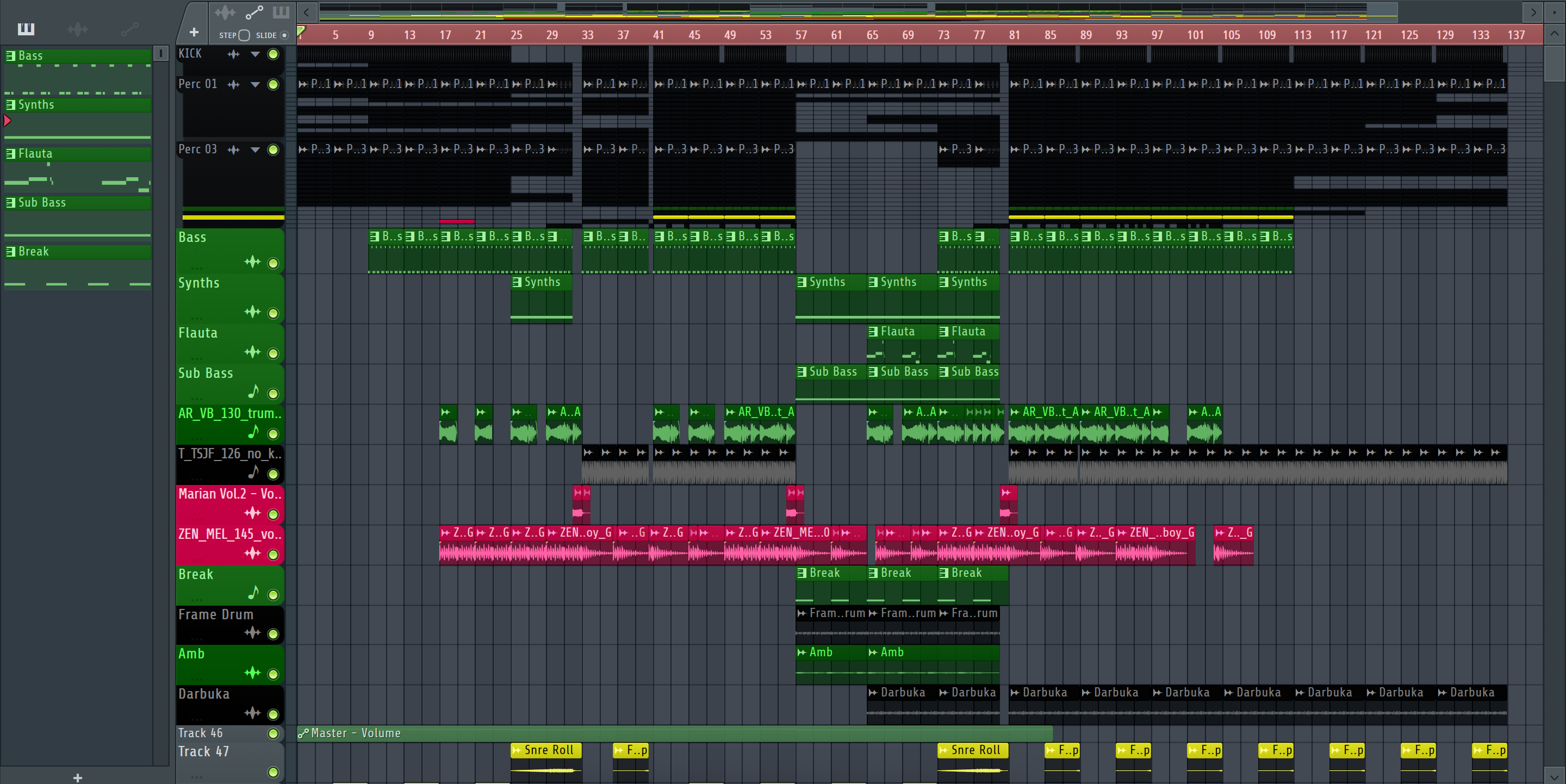1566x784 pixels.
Task: Click the picker panel collapse button beside Bass
Action: [x=160, y=53]
